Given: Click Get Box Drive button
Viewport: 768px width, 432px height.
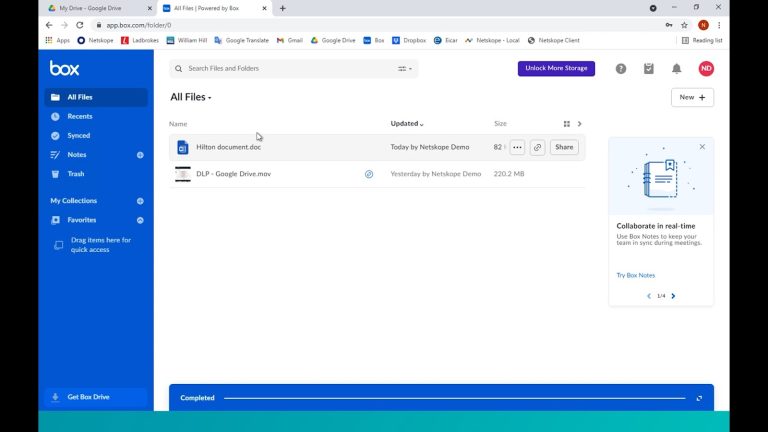Looking at the screenshot, I should 96,397.
